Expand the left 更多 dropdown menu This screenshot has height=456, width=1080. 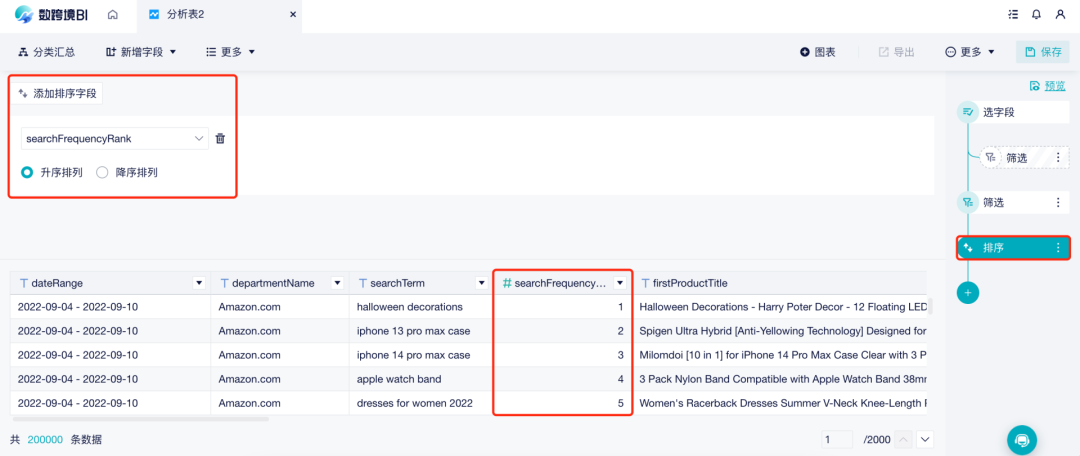point(231,52)
